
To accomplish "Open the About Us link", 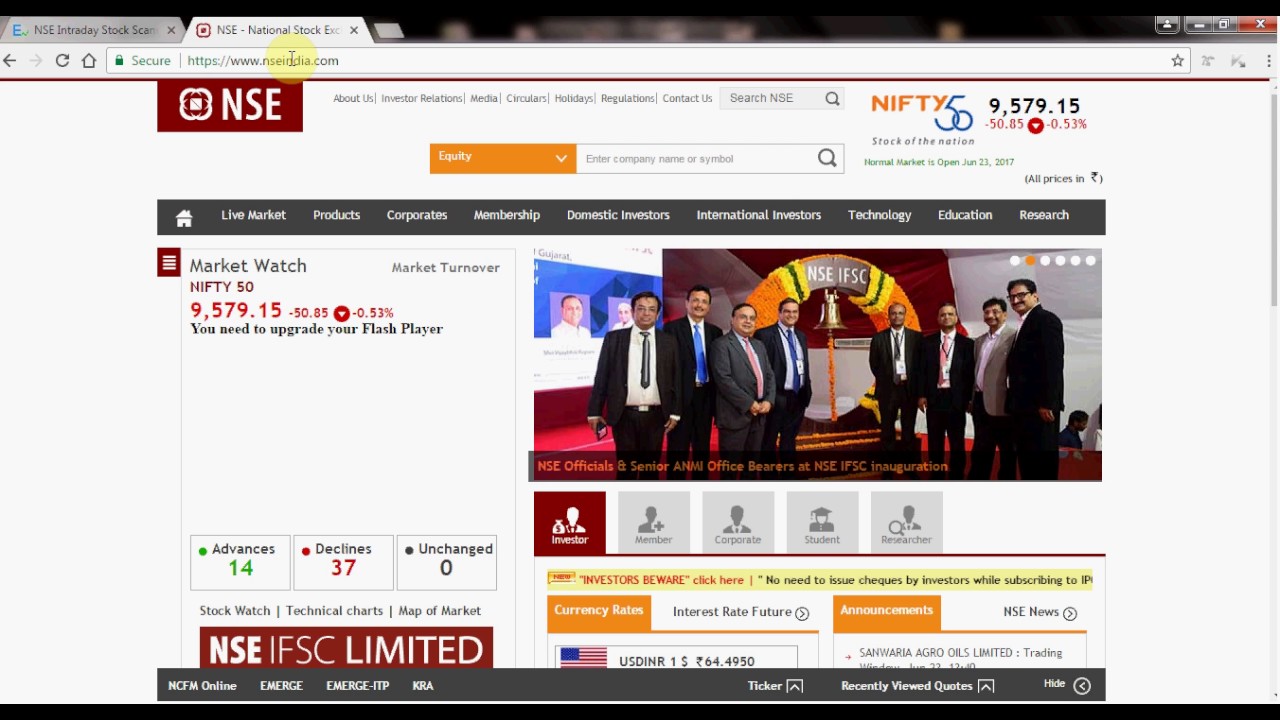I will point(353,98).
